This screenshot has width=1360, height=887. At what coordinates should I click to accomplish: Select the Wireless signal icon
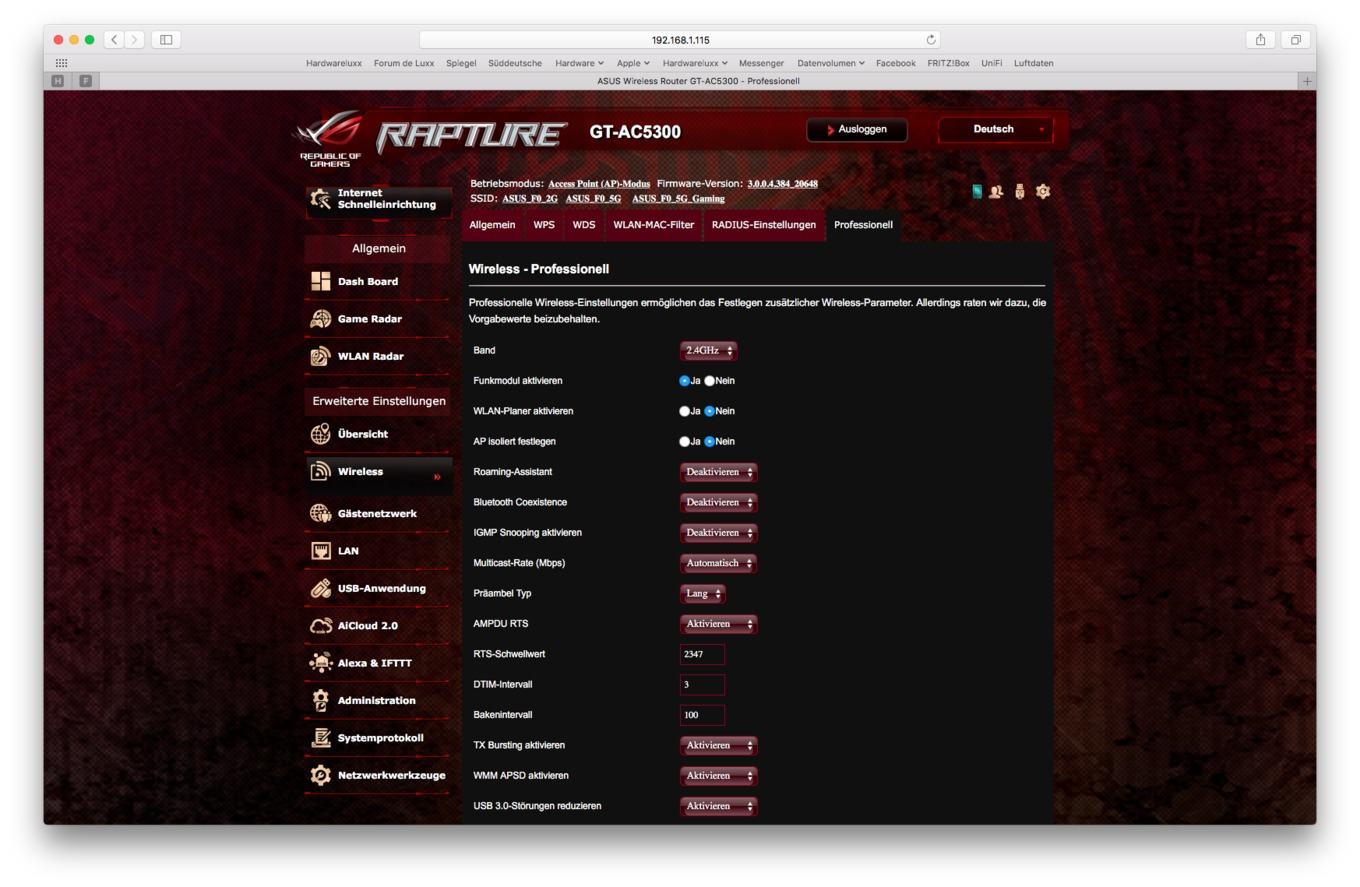[x=320, y=471]
